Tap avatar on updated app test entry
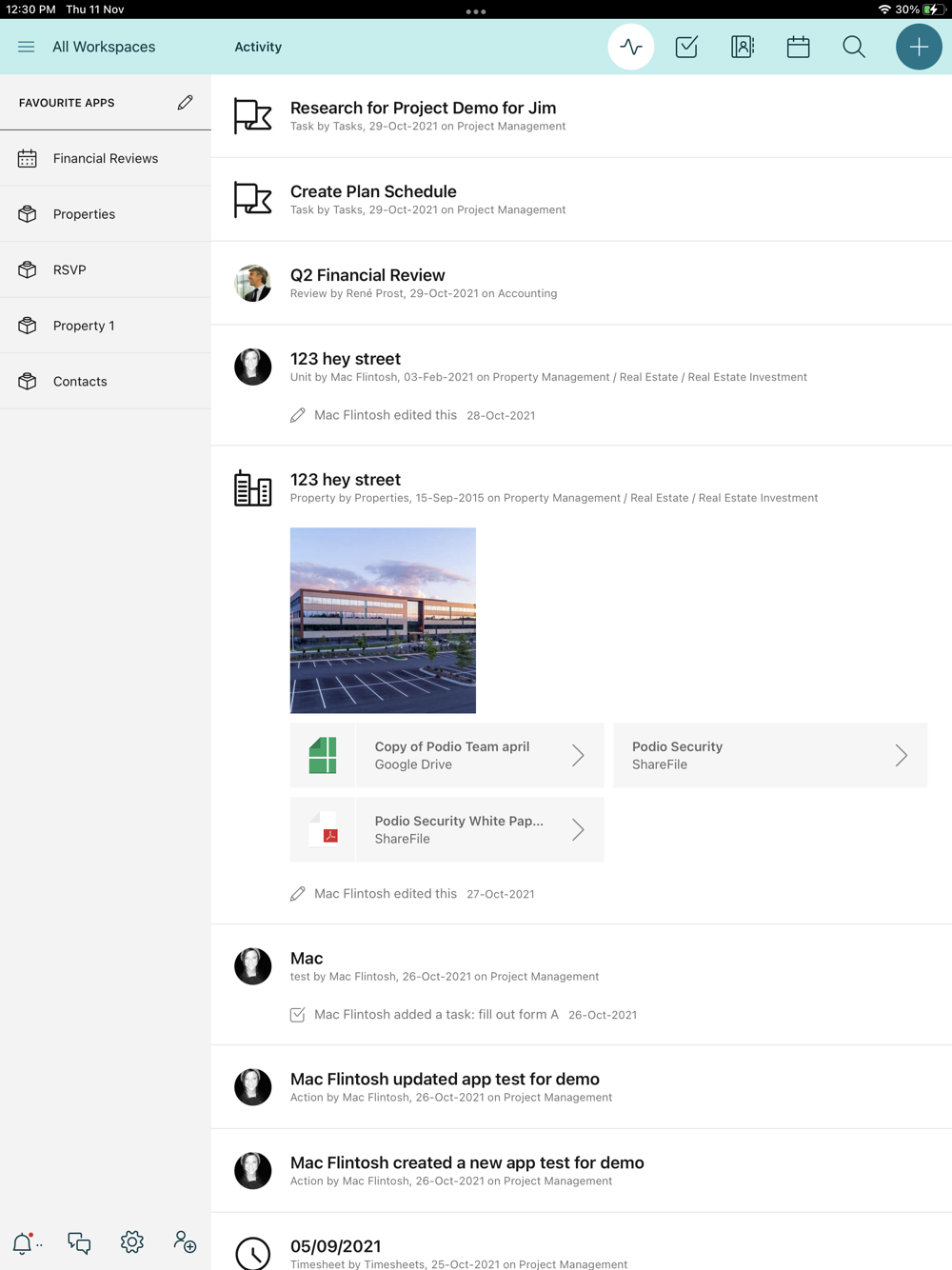This screenshot has height=1270, width=952. coord(253,1087)
